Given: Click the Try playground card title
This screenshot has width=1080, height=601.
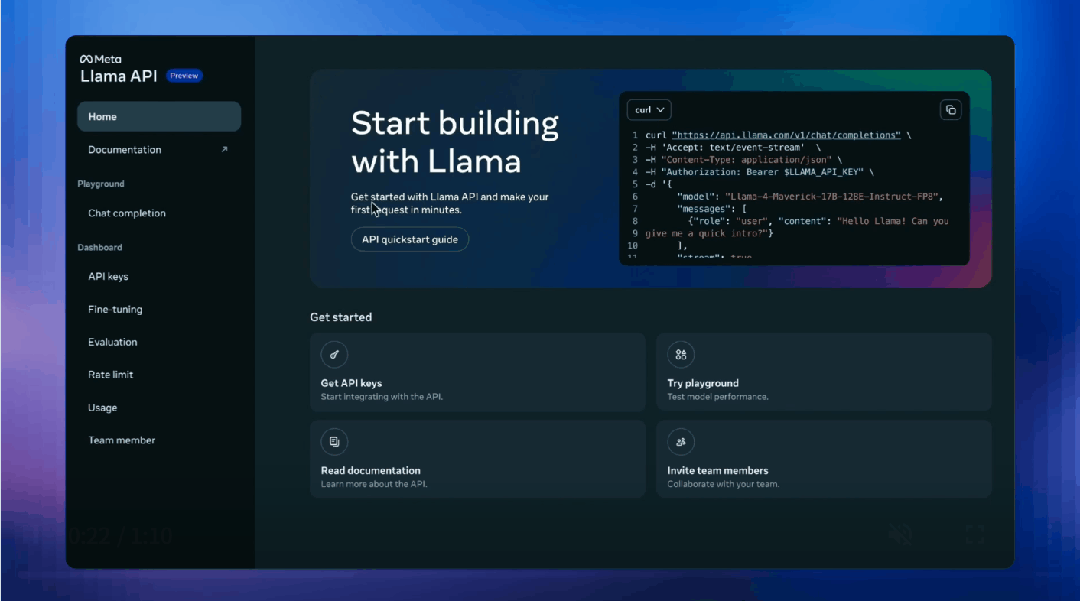Looking at the screenshot, I should point(703,383).
